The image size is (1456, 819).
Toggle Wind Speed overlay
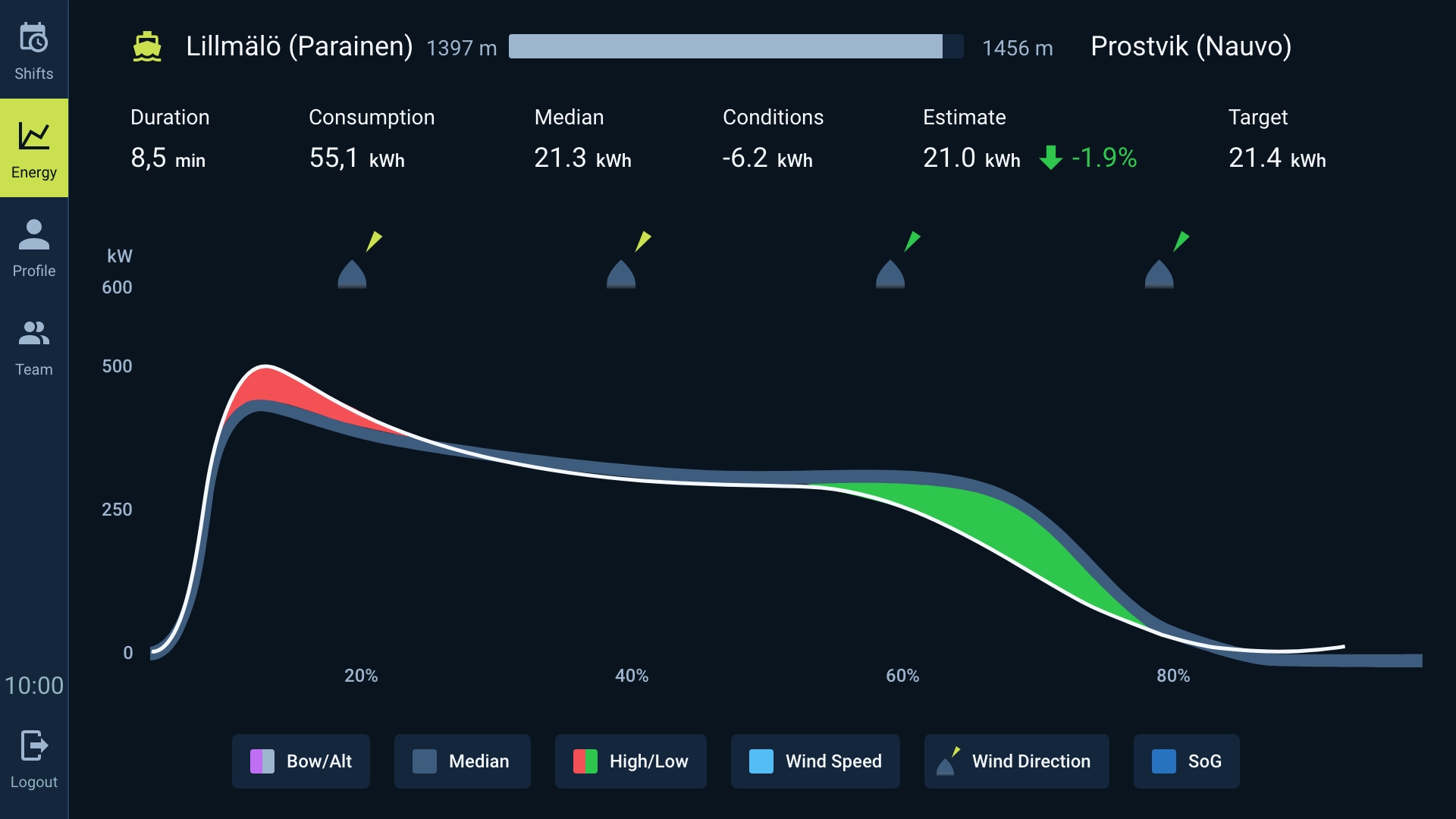[x=815, y=761]
